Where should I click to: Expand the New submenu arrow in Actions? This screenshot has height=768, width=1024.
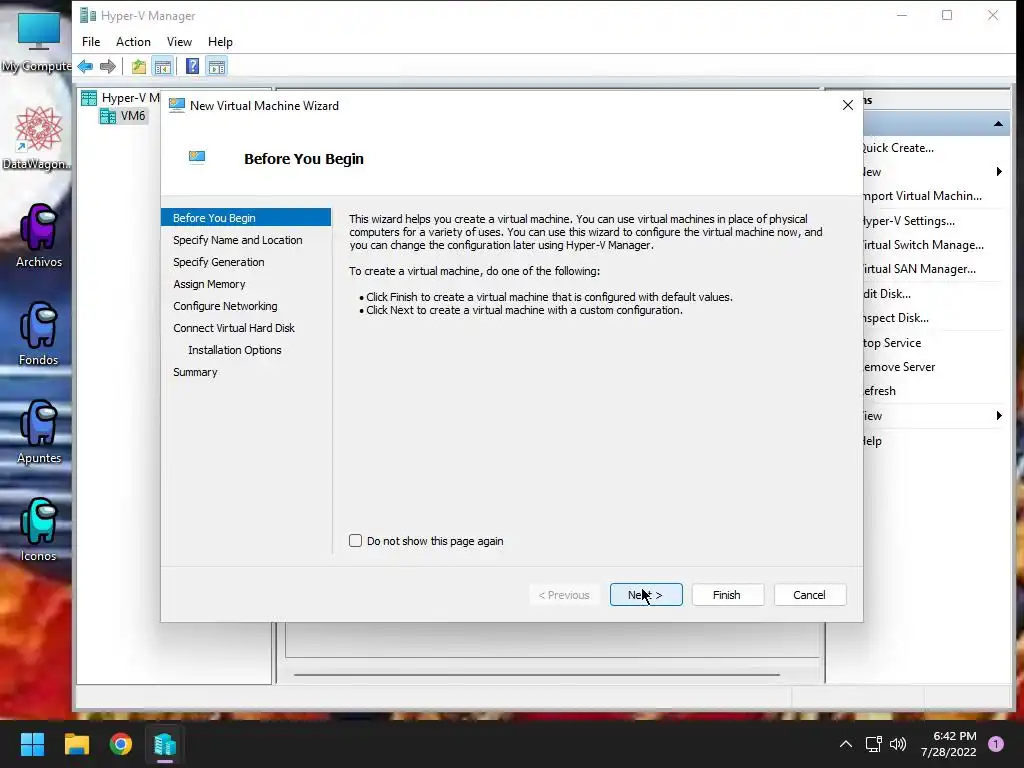click(999, 172)
